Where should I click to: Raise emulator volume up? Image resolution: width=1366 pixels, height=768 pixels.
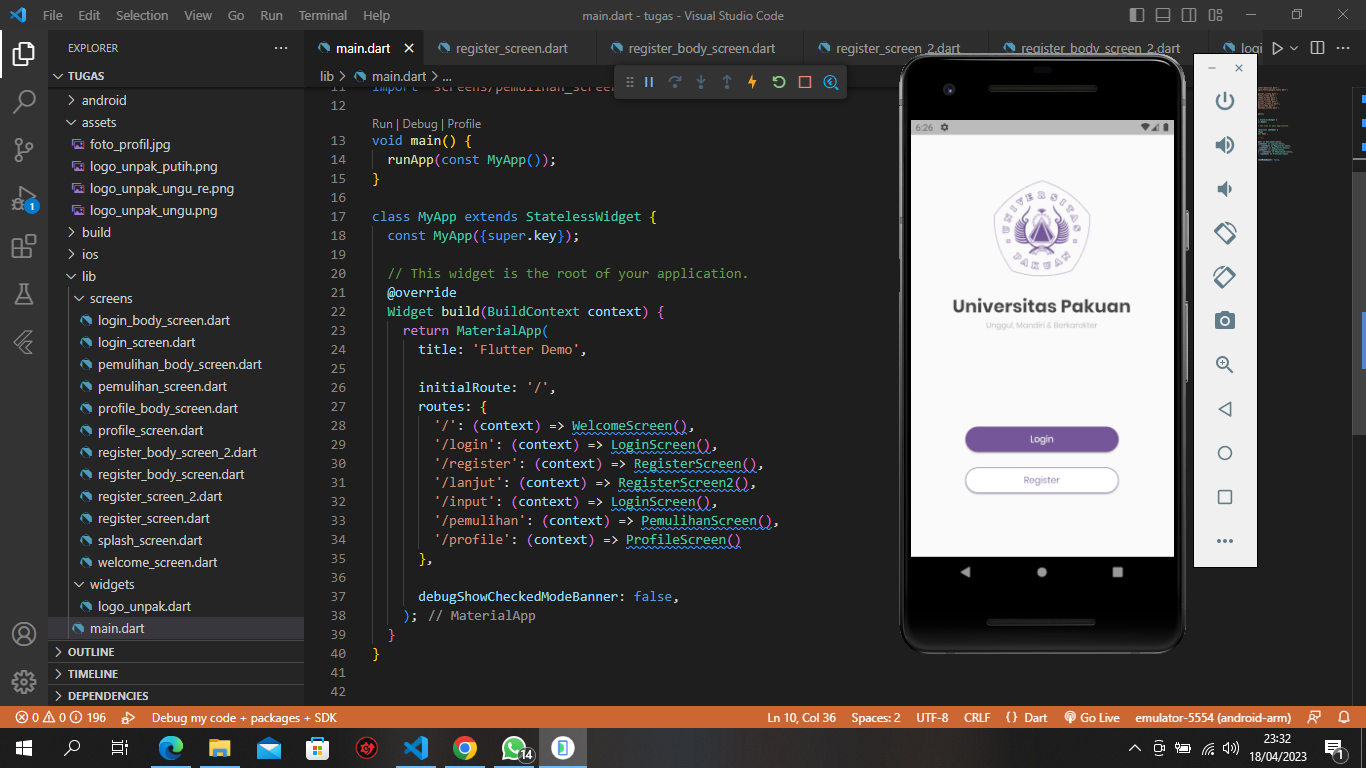click(1224, 145)
